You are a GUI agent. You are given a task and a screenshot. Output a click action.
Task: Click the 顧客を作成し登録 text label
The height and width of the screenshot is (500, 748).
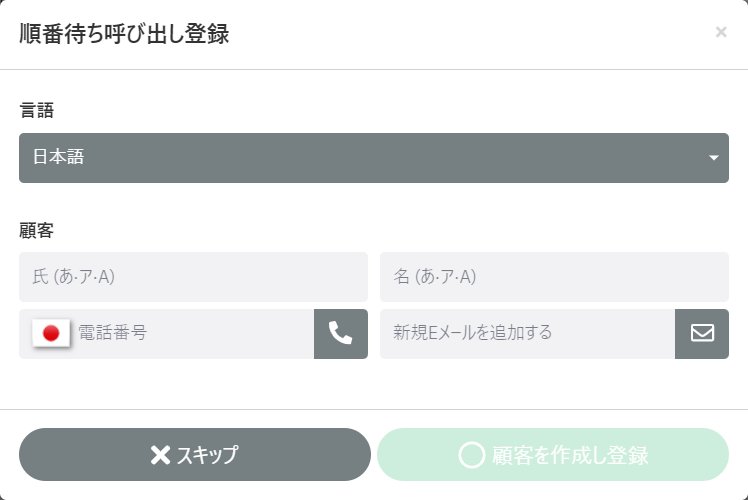[x=570, y=456]
